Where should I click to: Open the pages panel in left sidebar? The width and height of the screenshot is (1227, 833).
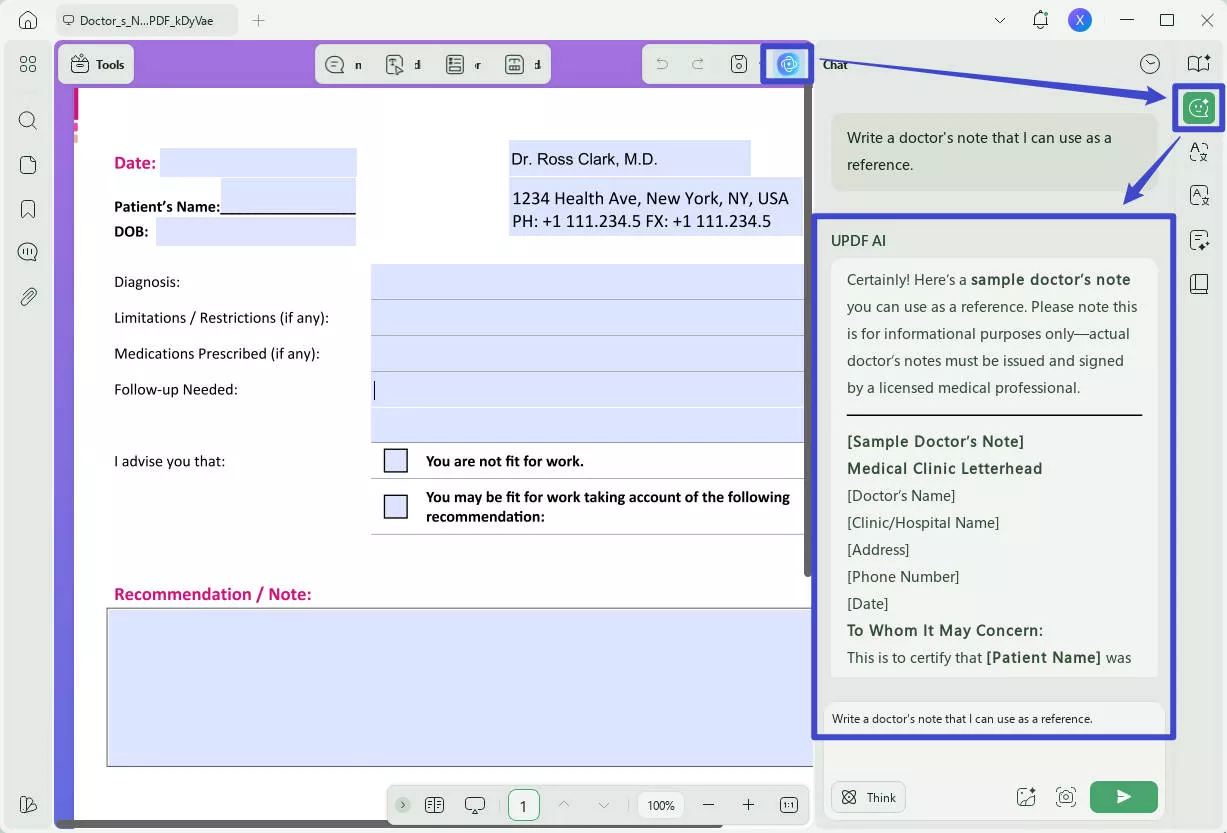pyautogui.click(x=28, y=165)
